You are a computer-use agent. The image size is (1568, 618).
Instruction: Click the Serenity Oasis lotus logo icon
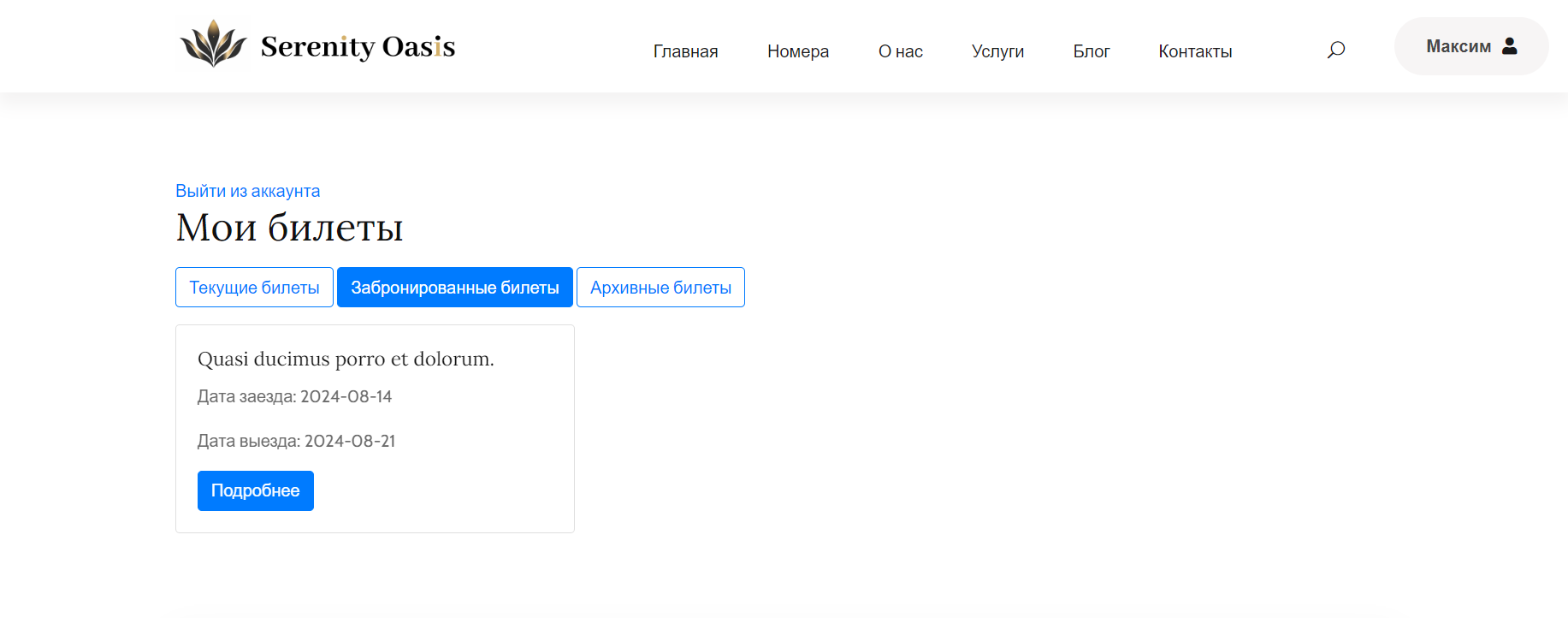coord(213,45)
